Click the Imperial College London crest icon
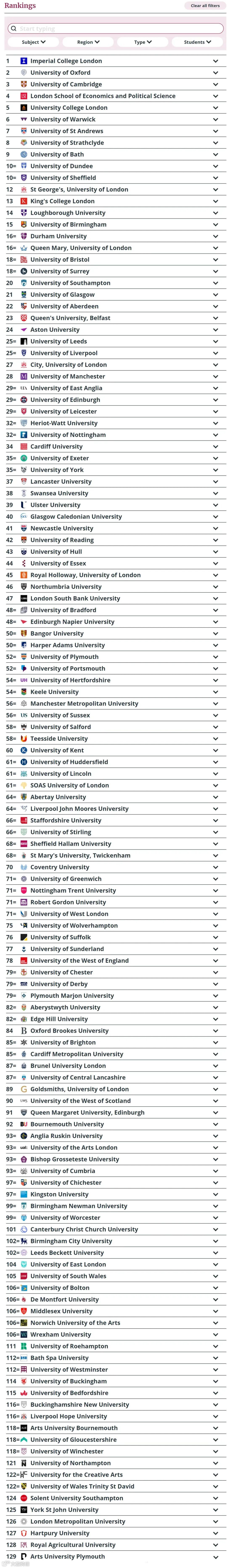This screenshot has height=1568, width=227. click(24, 61)
